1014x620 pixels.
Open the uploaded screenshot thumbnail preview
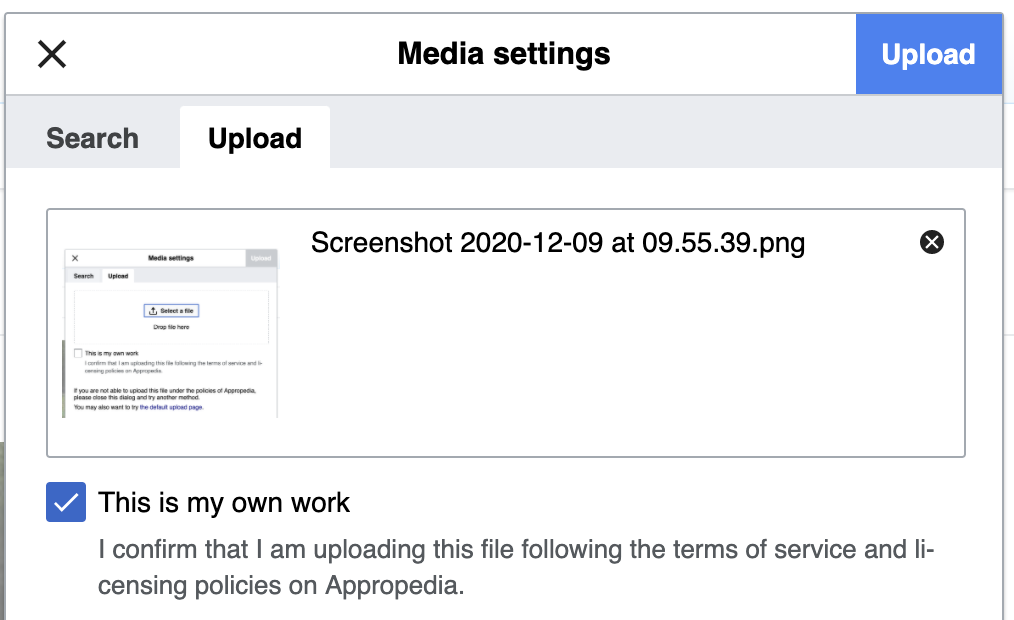click(x=171, y=333)
